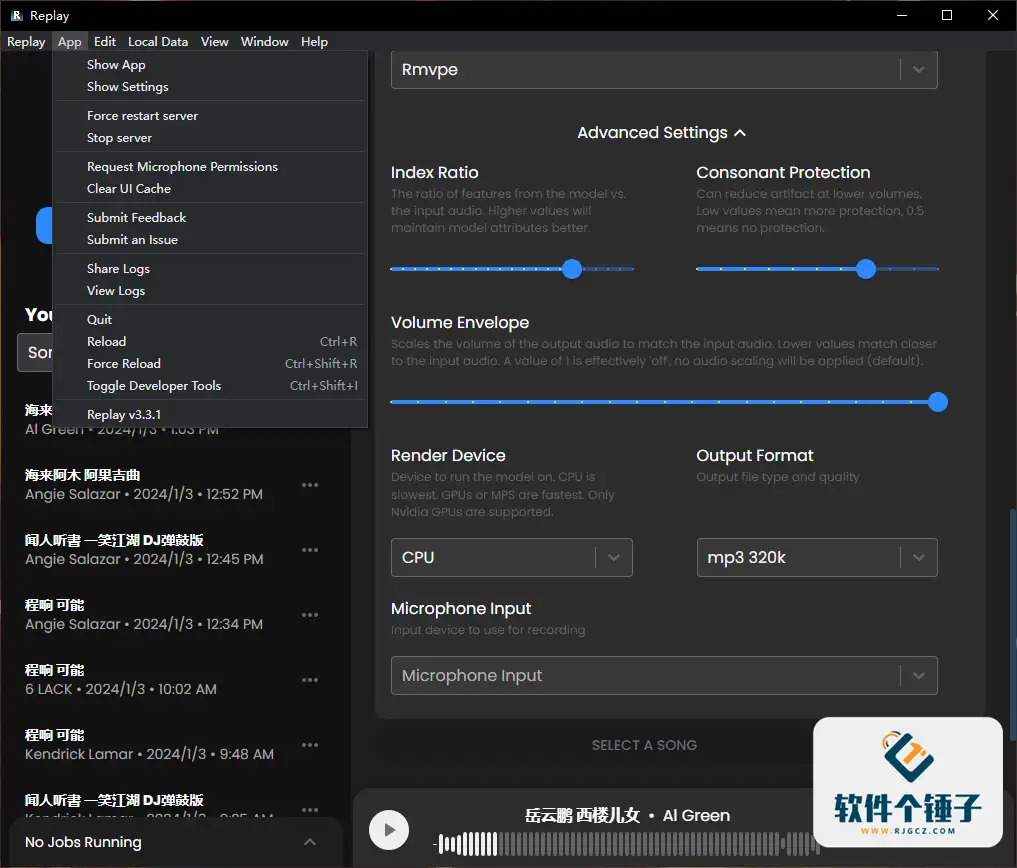Viewport: 1017px width, 868px height.
Task: Adjust the Consonant Protection slider handle
Action: tap(866, 269)
